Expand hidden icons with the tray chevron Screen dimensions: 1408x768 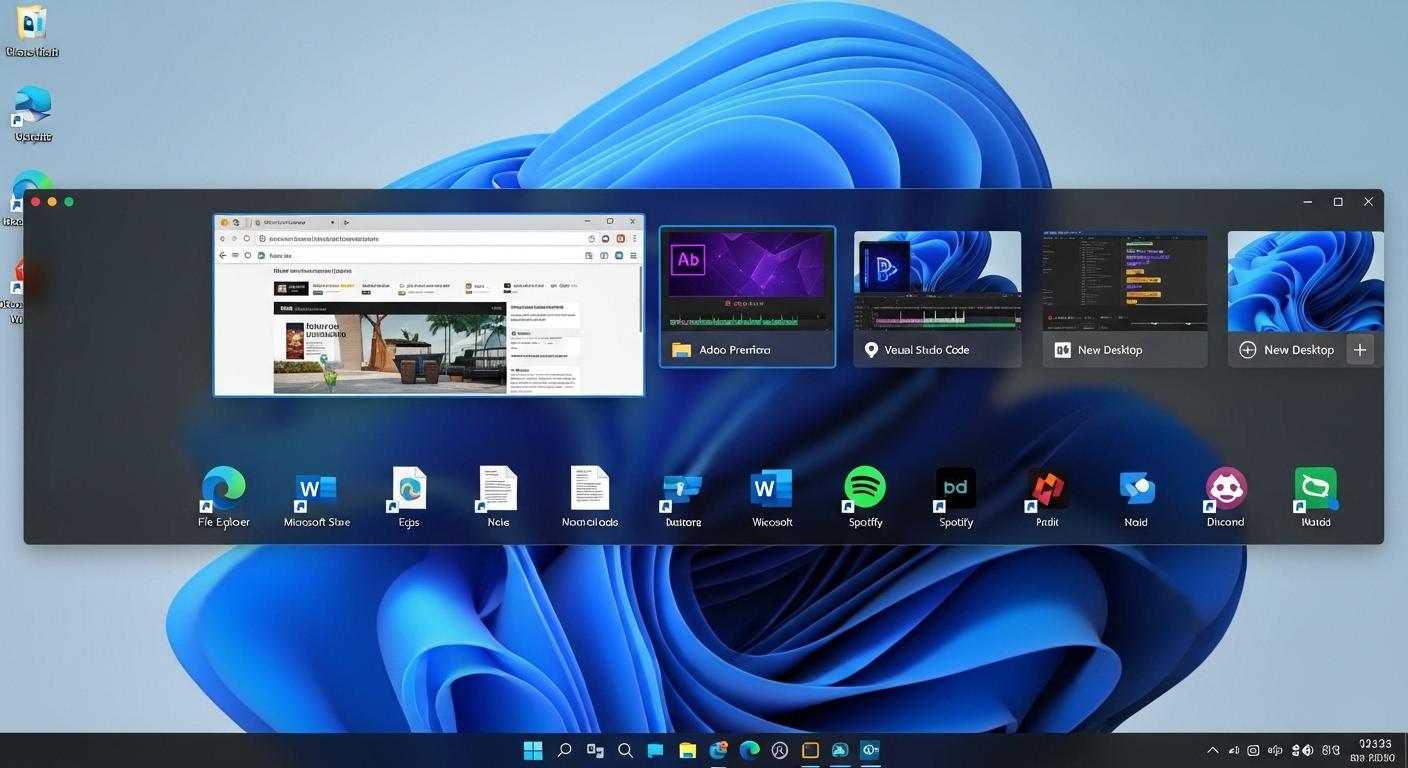tap(1211, 749)
